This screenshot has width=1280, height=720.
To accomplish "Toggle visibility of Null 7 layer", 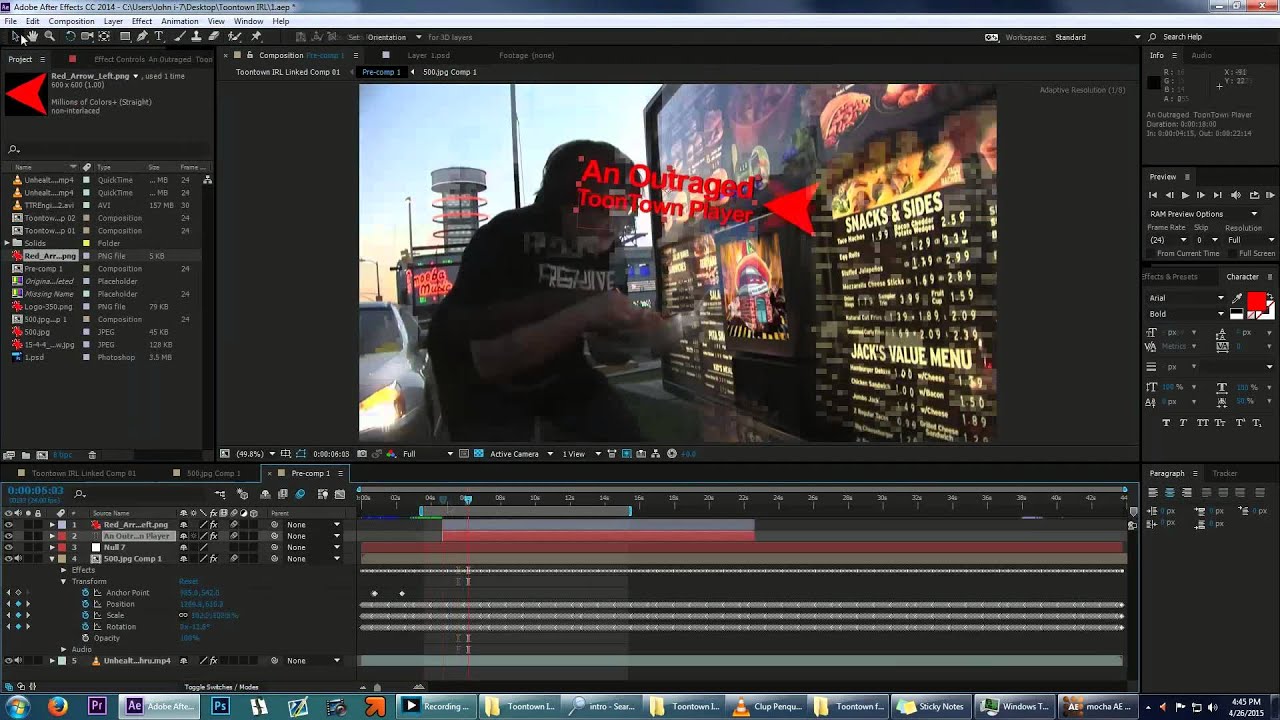I will pyautogui.click(x=9, y=547).
